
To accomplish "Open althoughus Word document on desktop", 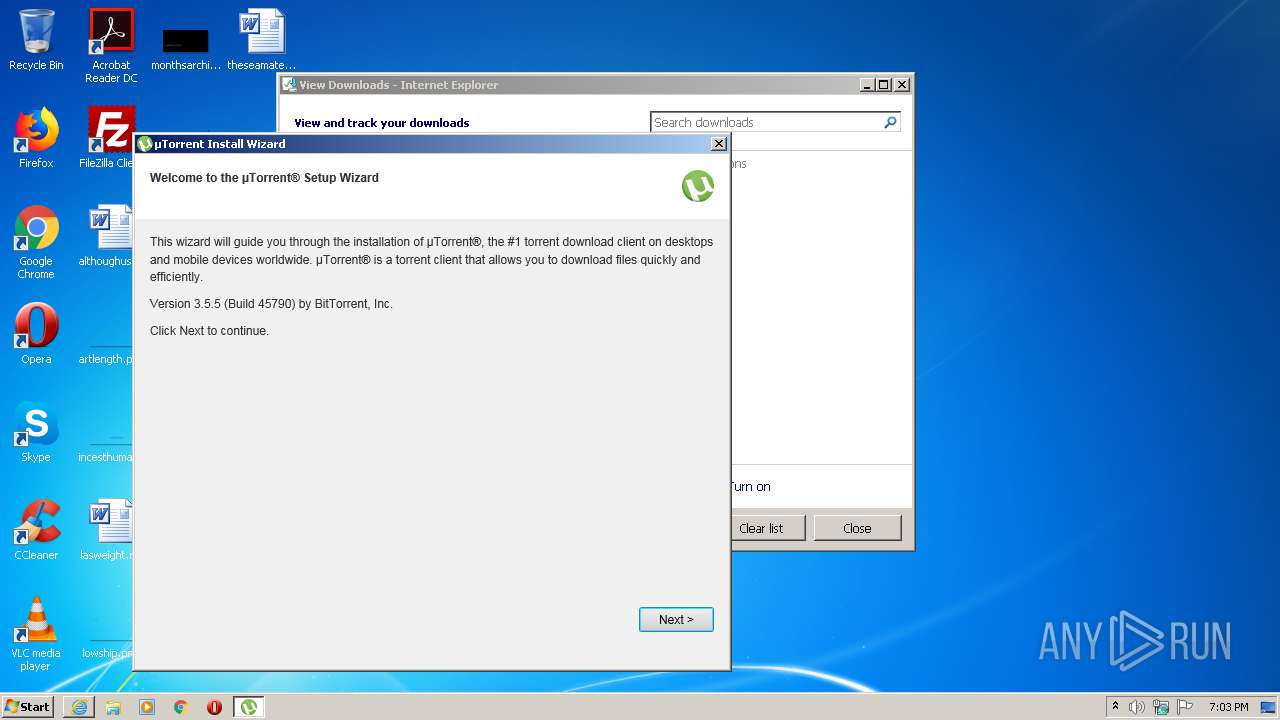I will point(108,236).
